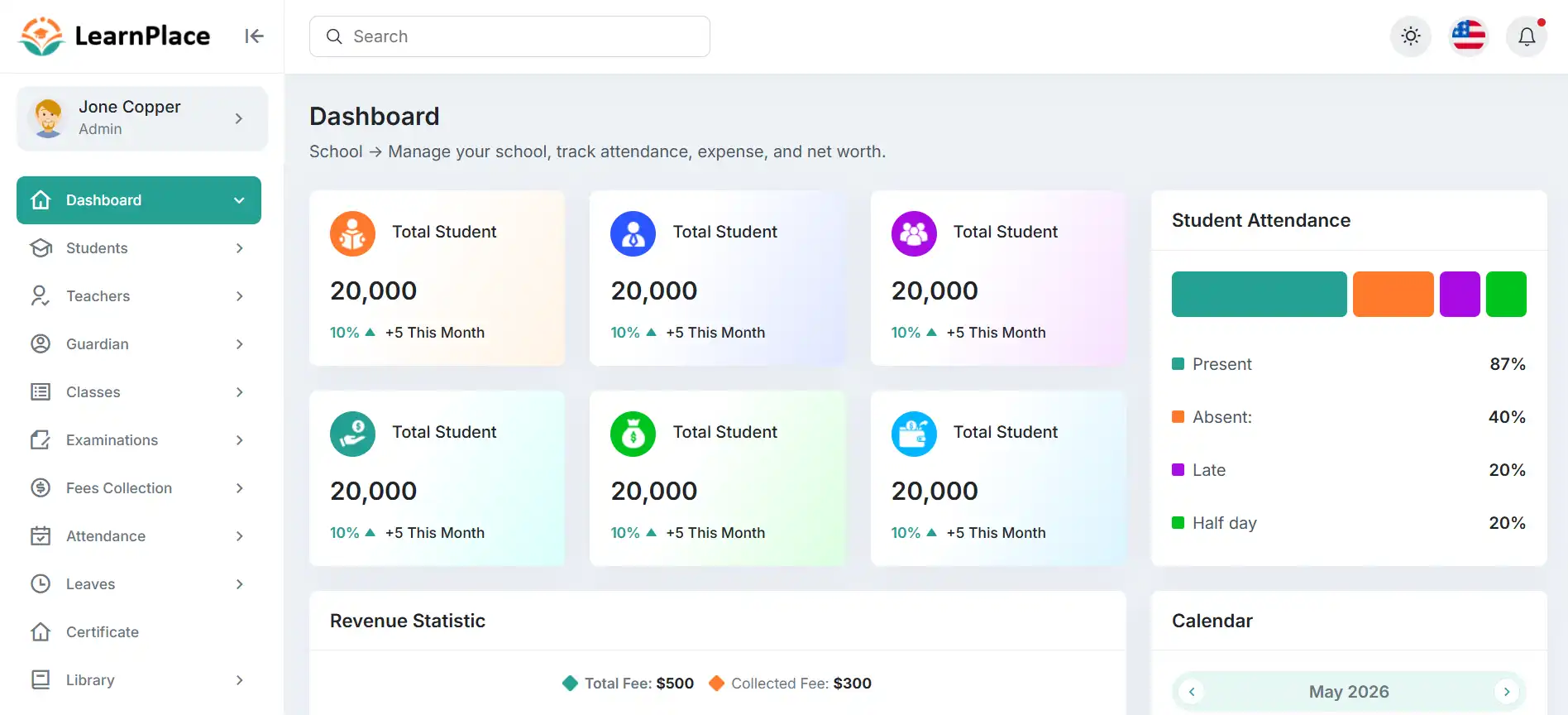Click the Late legend row label

coord(1209,470)
